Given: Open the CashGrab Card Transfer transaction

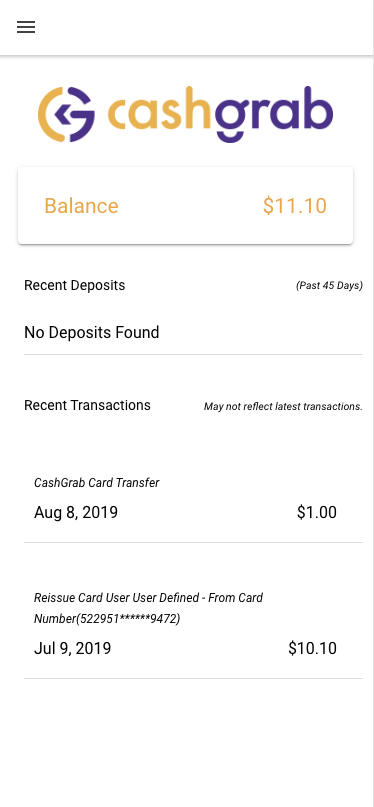Looking at the screenshot, I should coord(193,498).
